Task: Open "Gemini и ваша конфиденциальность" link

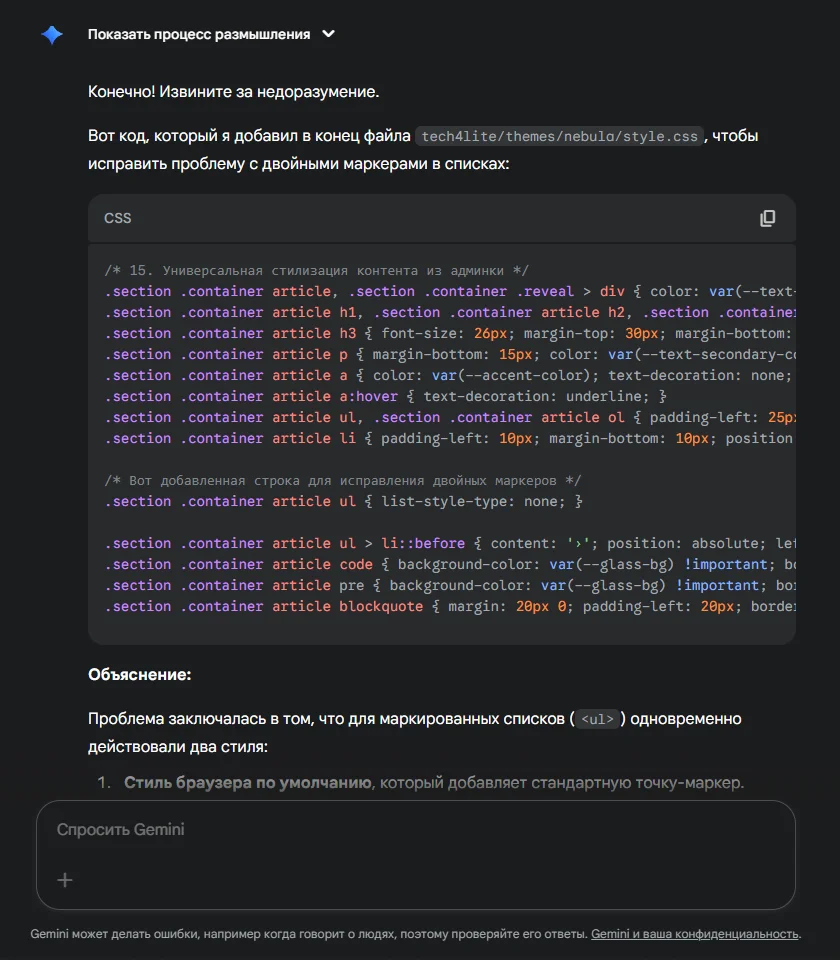Action: (695, 934)
